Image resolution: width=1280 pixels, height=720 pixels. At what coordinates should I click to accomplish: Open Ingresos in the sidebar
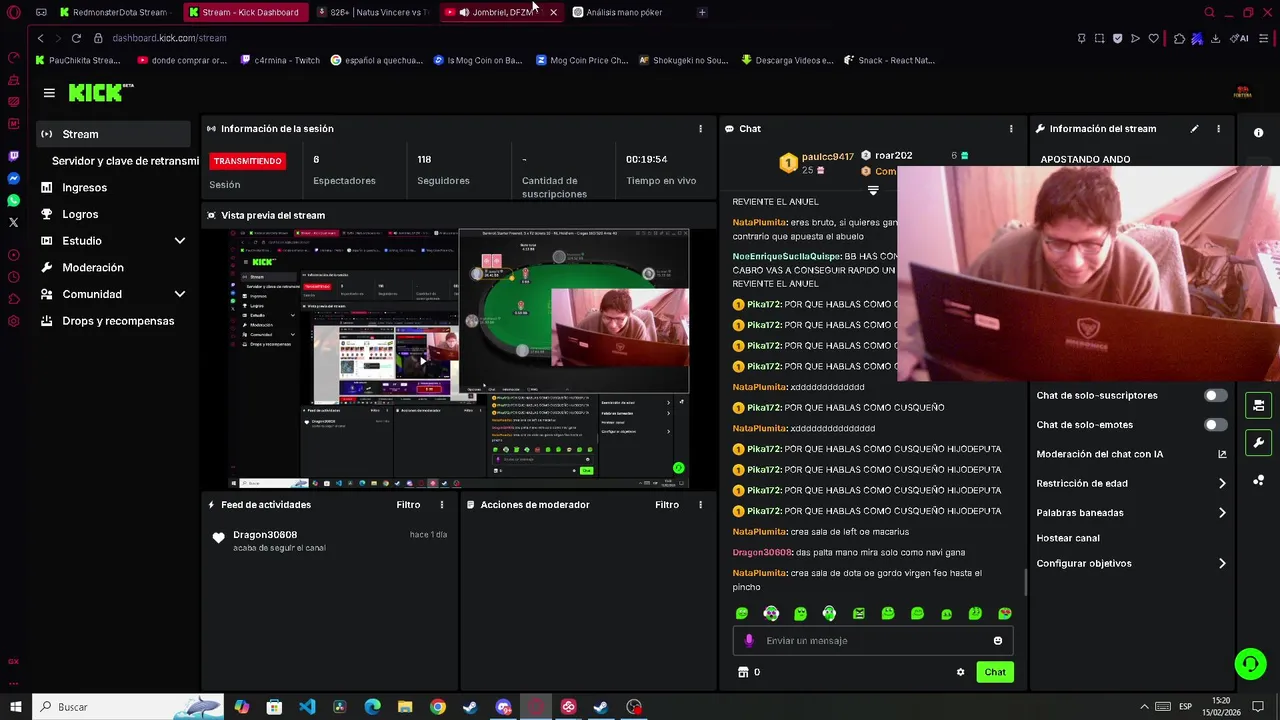[x=84, y=188]
